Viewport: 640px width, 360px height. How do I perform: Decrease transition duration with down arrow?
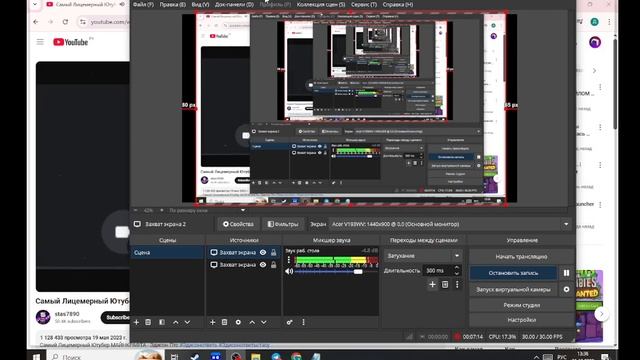tap(457, 273)
